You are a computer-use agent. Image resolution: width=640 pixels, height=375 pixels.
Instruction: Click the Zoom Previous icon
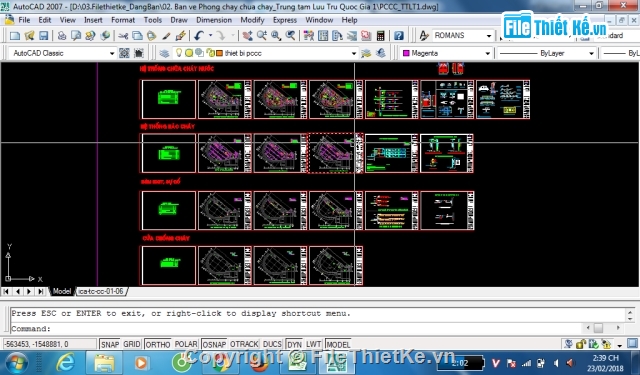(x=291, y=36)
